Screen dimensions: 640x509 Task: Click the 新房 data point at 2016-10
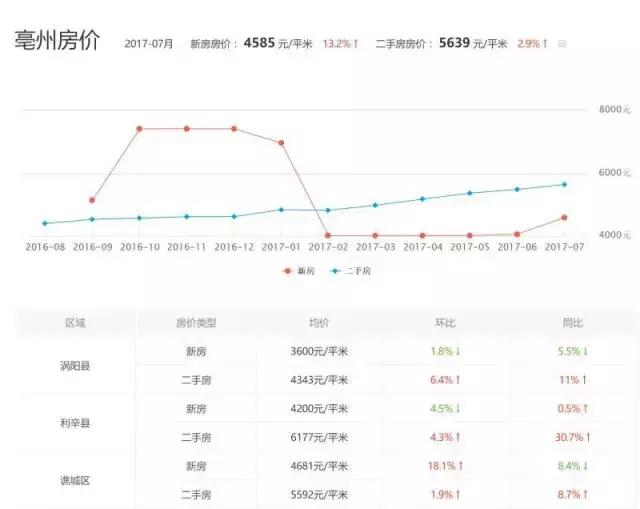(139, 128)
